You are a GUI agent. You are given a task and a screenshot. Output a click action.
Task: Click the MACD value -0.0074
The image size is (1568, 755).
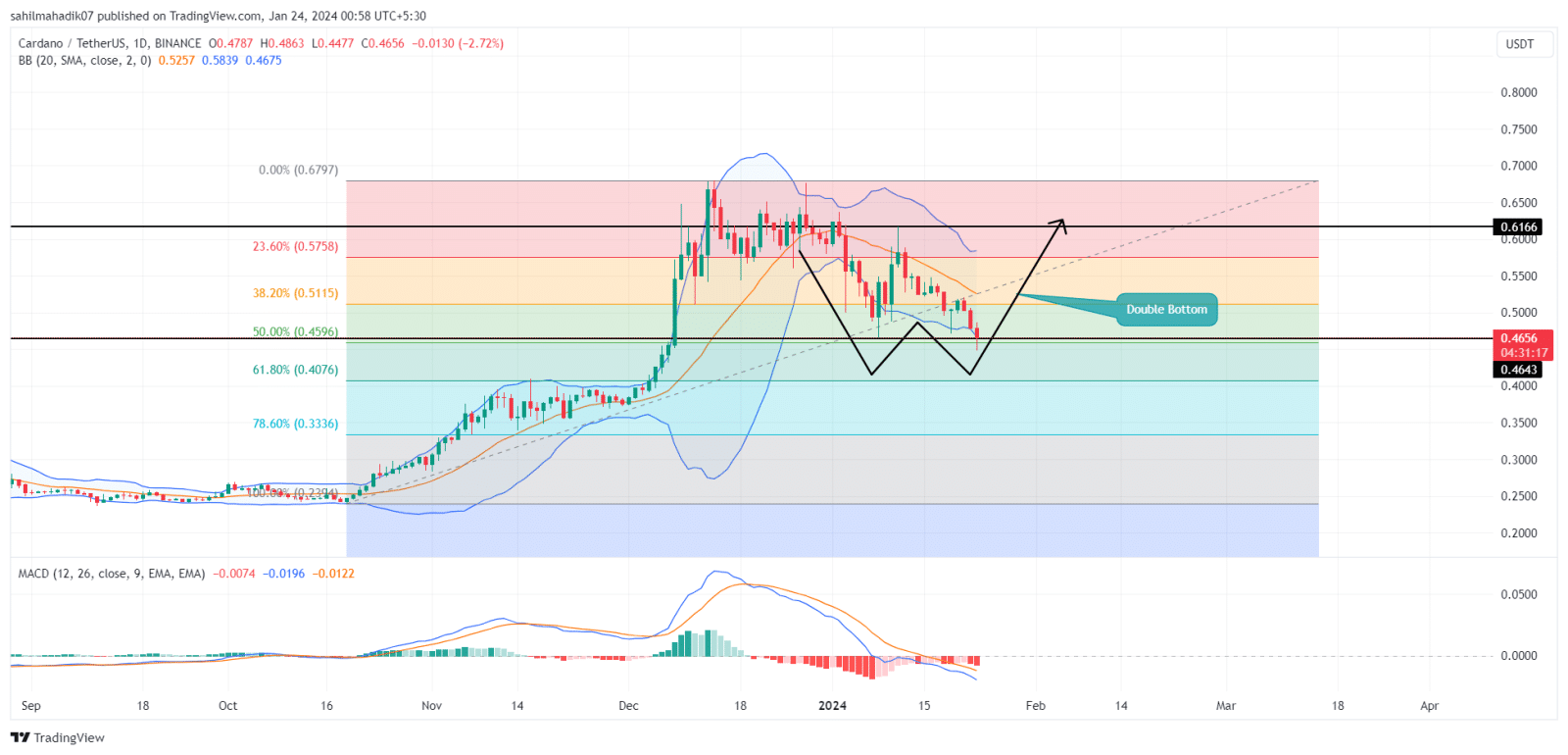[233, 574]
